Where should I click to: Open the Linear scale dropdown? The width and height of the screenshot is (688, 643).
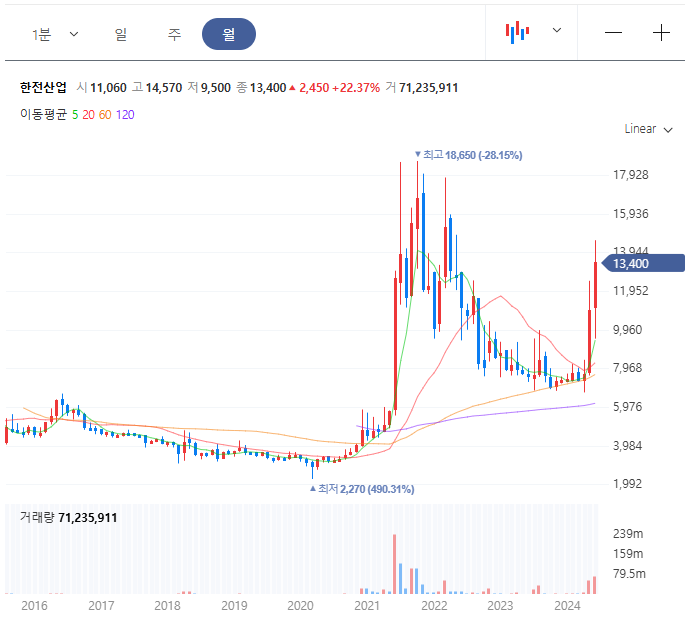point(648,129)
